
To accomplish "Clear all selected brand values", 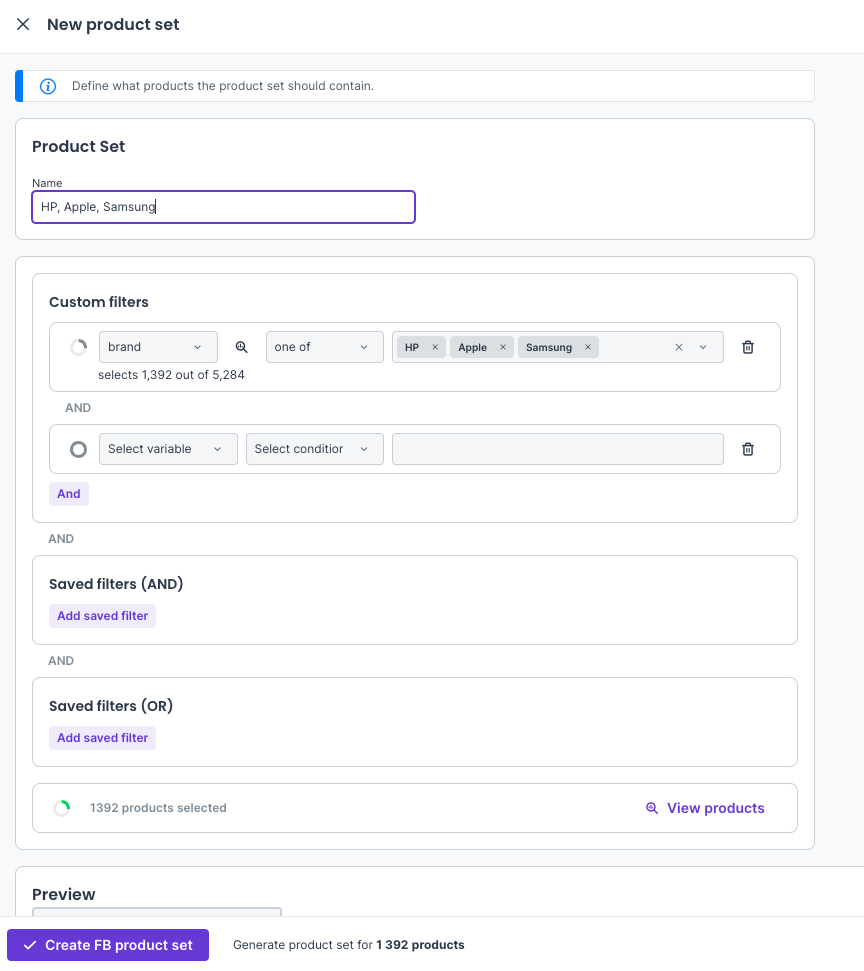I will tap(679, 348).
